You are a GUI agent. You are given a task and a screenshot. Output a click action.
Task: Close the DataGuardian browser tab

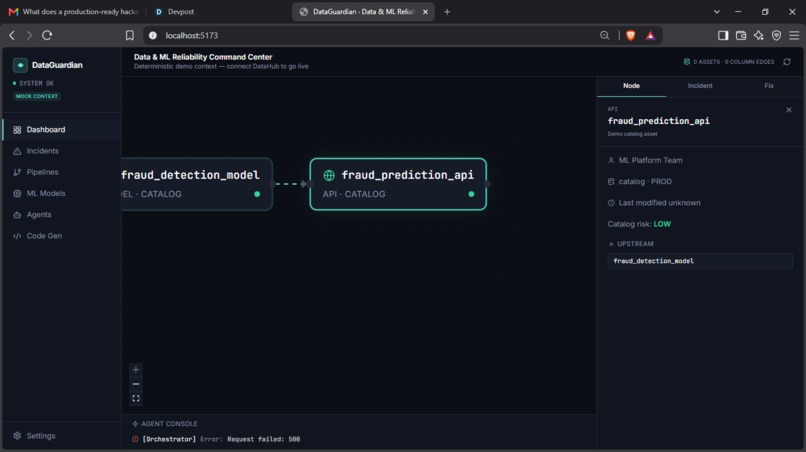tap(425, 12)
